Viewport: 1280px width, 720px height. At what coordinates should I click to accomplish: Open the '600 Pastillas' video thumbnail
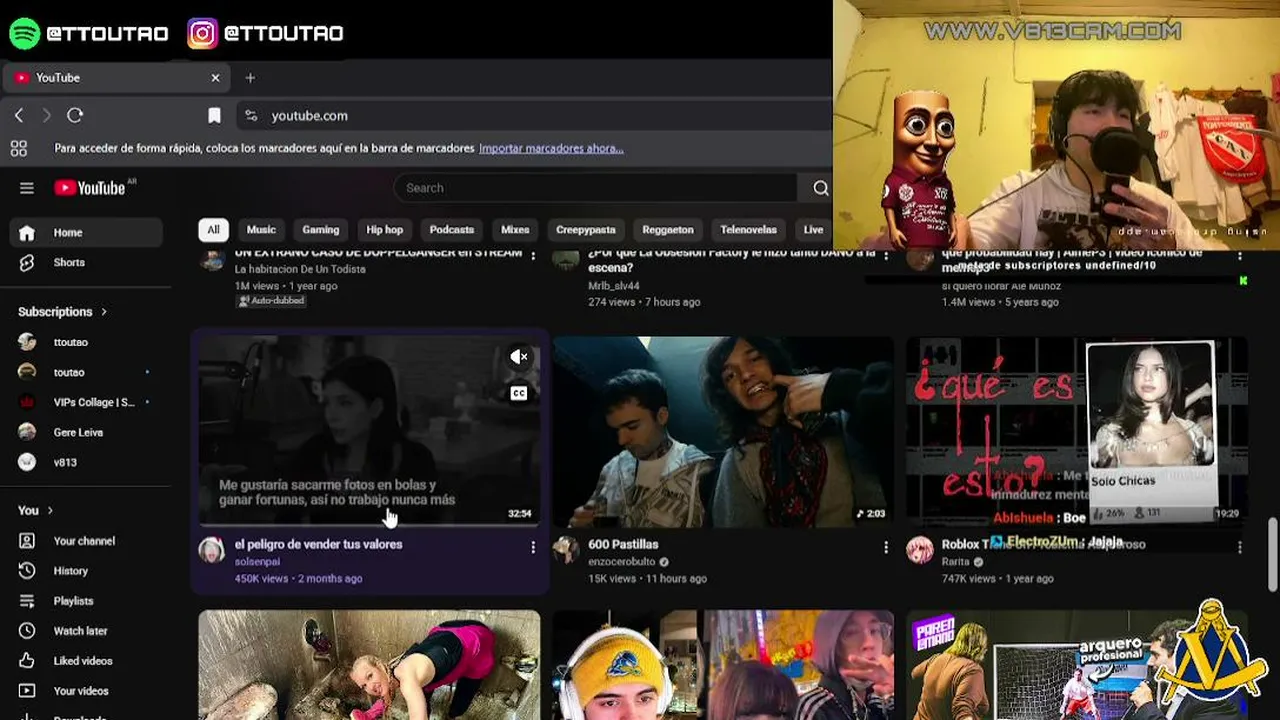point(723,431)
